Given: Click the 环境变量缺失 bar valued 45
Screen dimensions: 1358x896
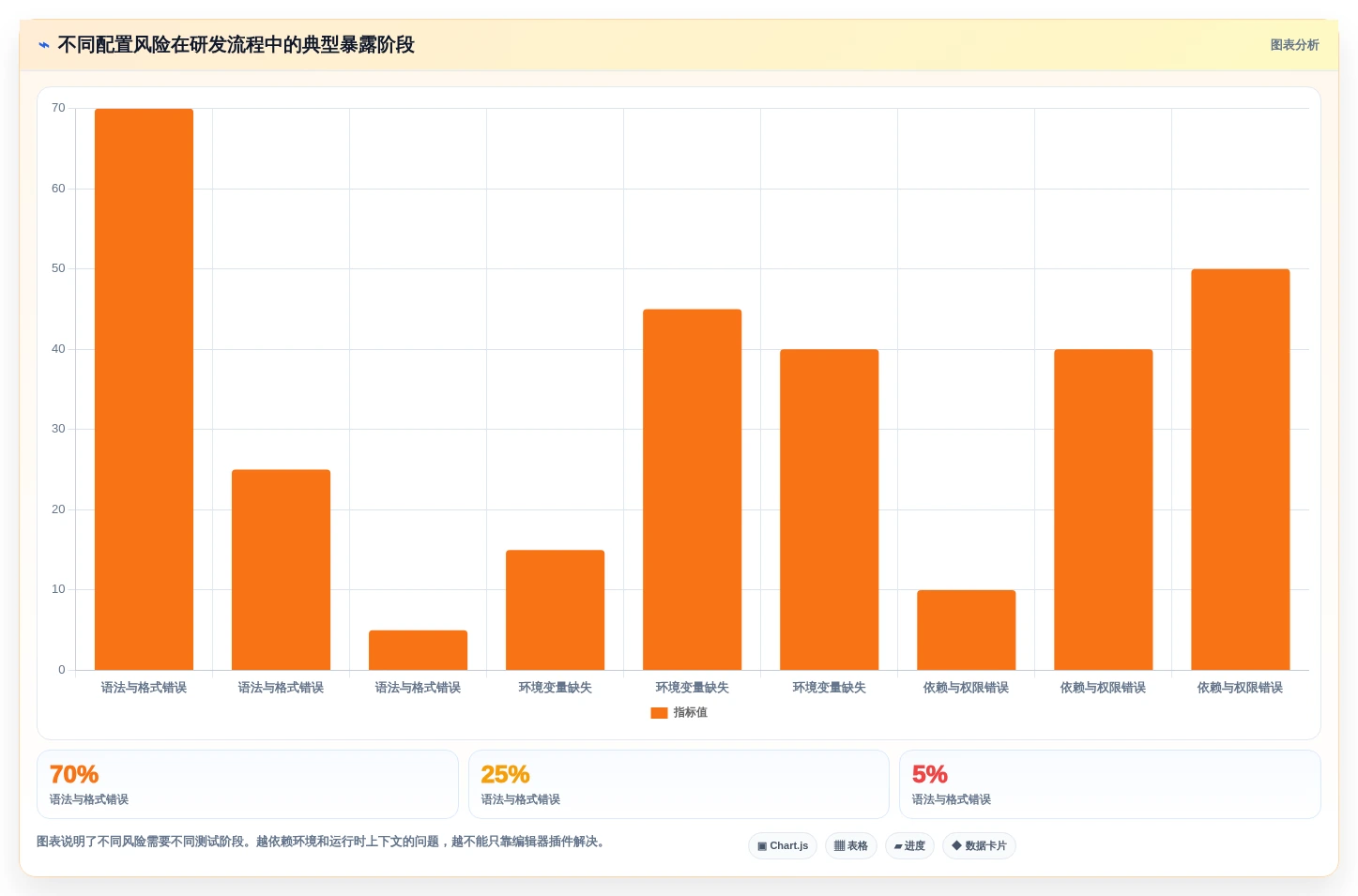Looking at the screenshot, I should coord(692,490).
